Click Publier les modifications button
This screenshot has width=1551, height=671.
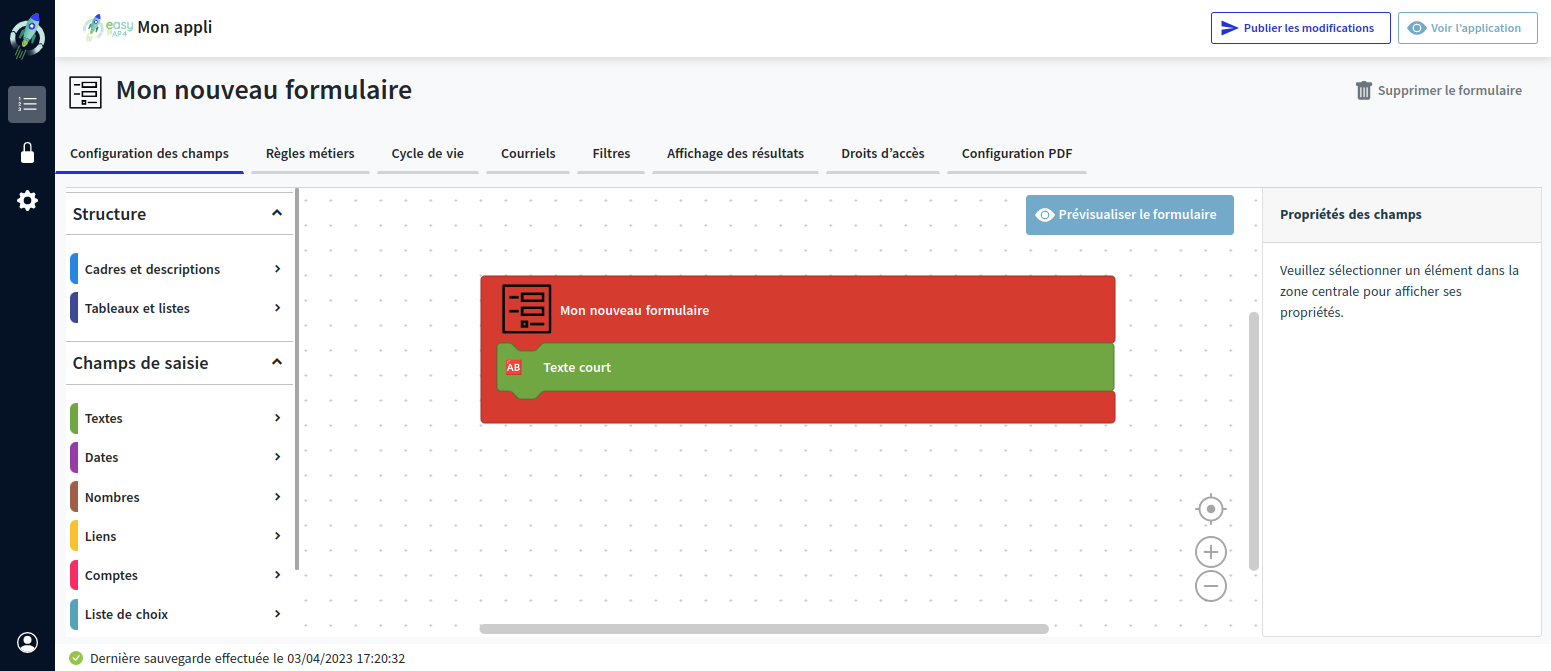coord(1300,28)
